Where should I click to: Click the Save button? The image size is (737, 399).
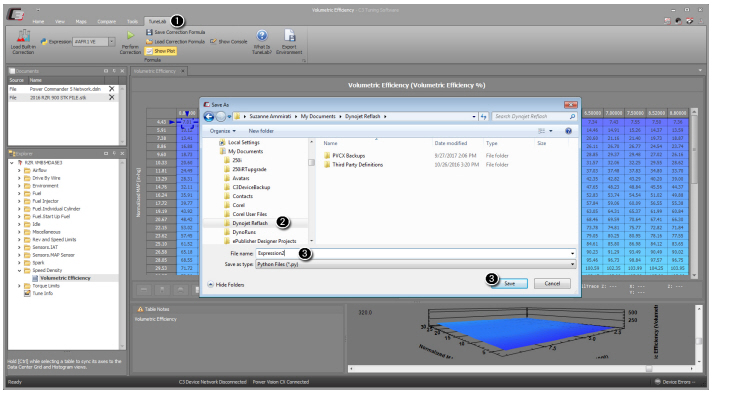click(x=510, y=283)
